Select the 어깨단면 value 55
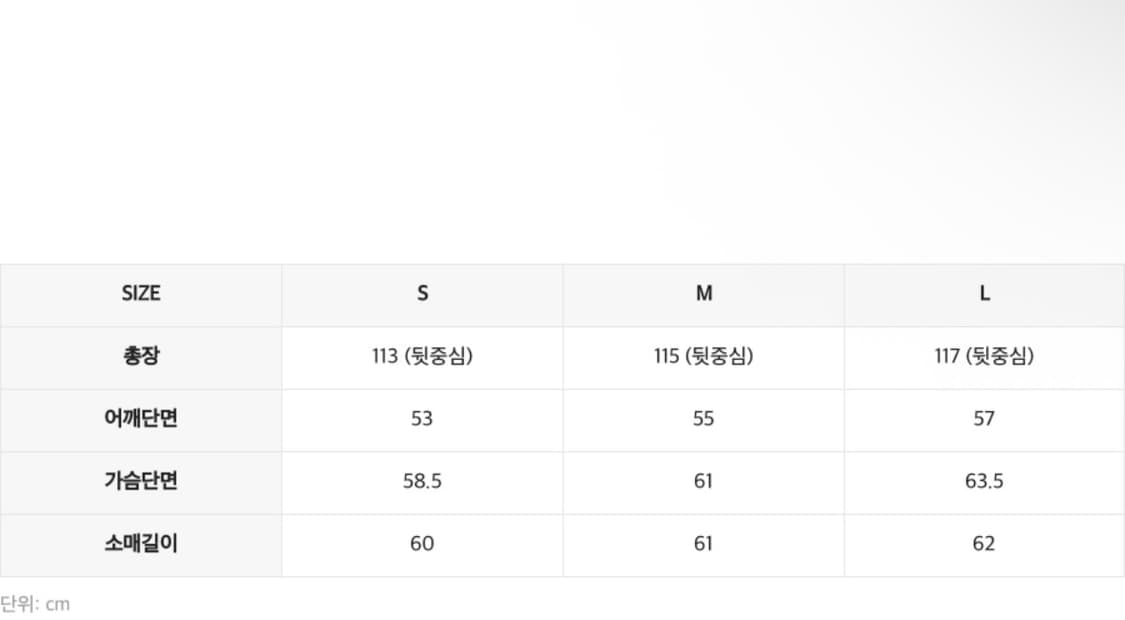The height and width of the screenshot is (620, 1125). coord(704,418)
